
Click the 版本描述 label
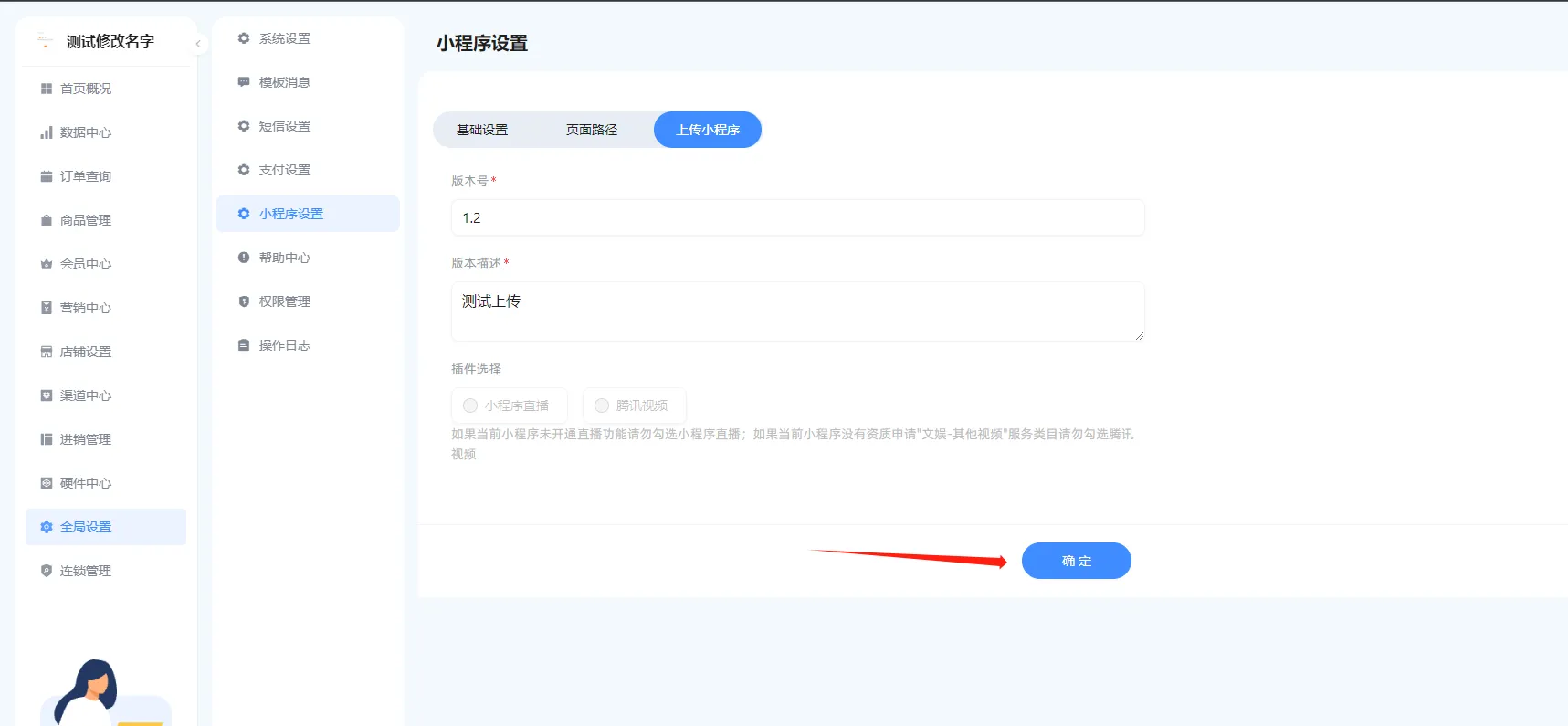pos(476,263)
